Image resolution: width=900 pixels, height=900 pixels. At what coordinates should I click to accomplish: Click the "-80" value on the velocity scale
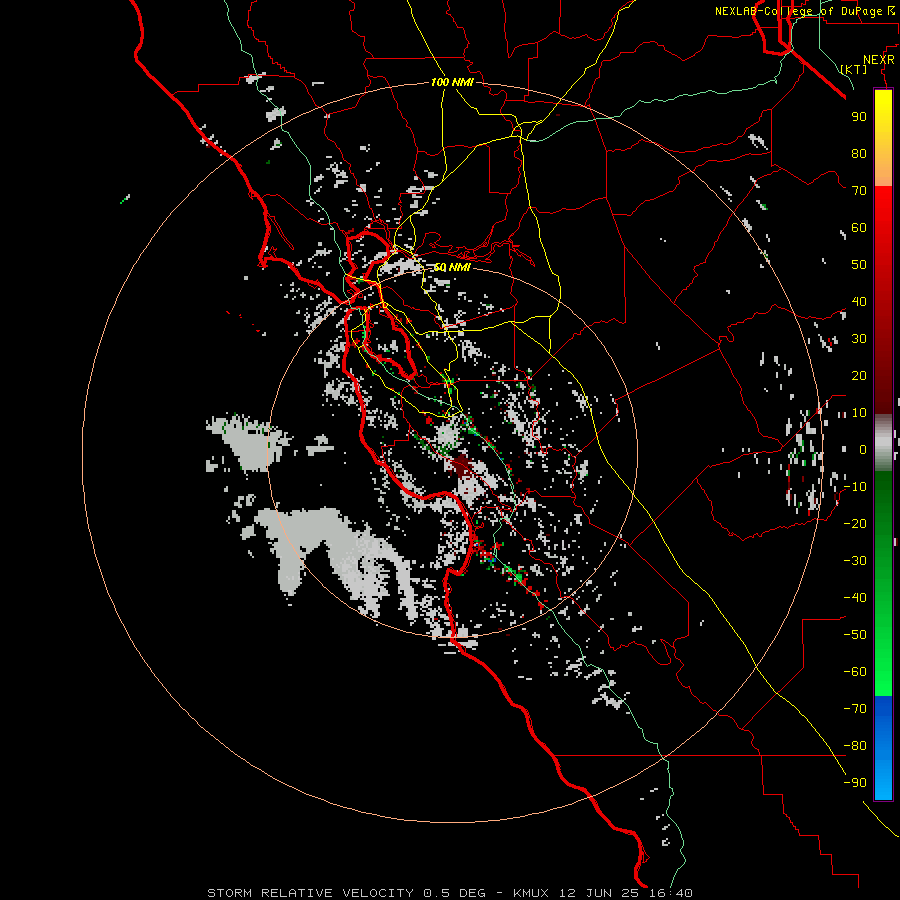coord(855,746)
